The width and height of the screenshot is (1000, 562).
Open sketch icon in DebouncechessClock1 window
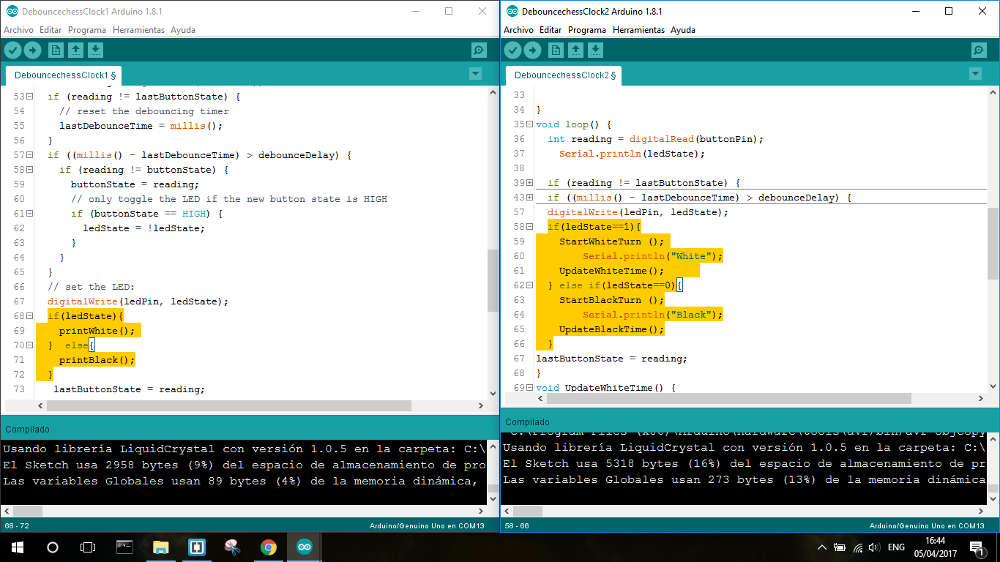point(75,50)
